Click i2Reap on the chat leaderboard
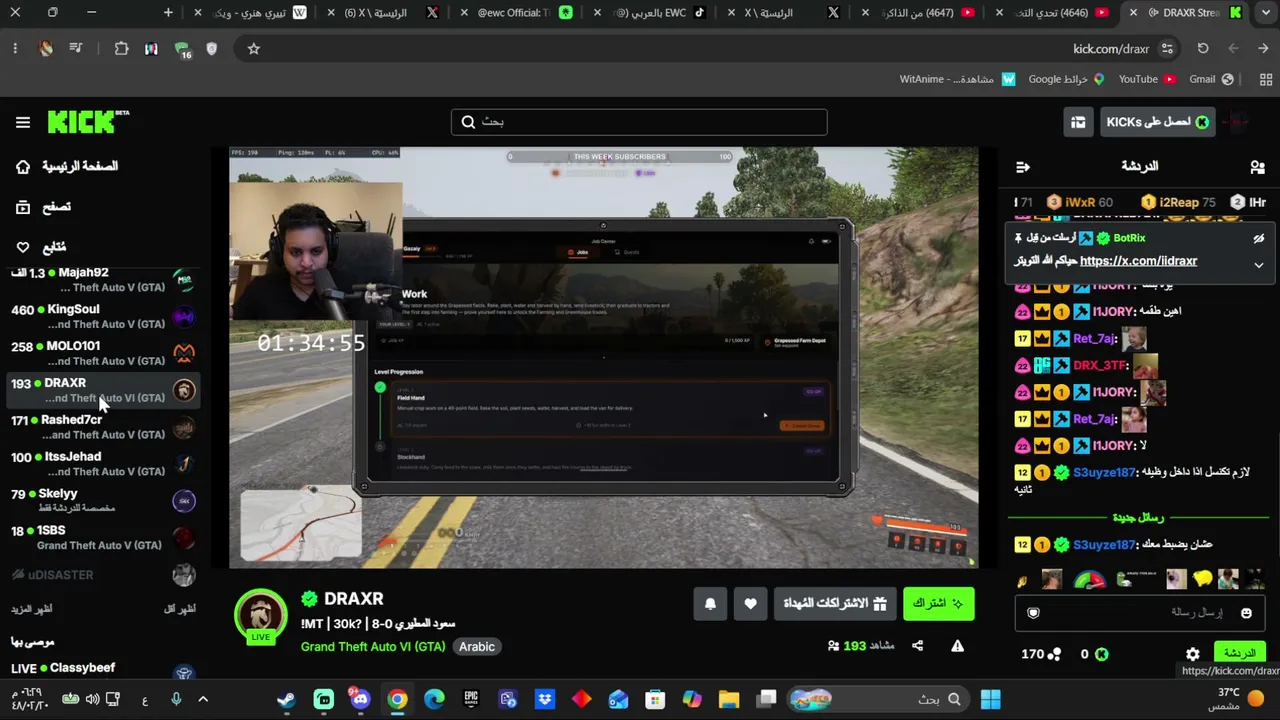The height and width of the screenshot is (720, 1280). [x=1179, y=202]
